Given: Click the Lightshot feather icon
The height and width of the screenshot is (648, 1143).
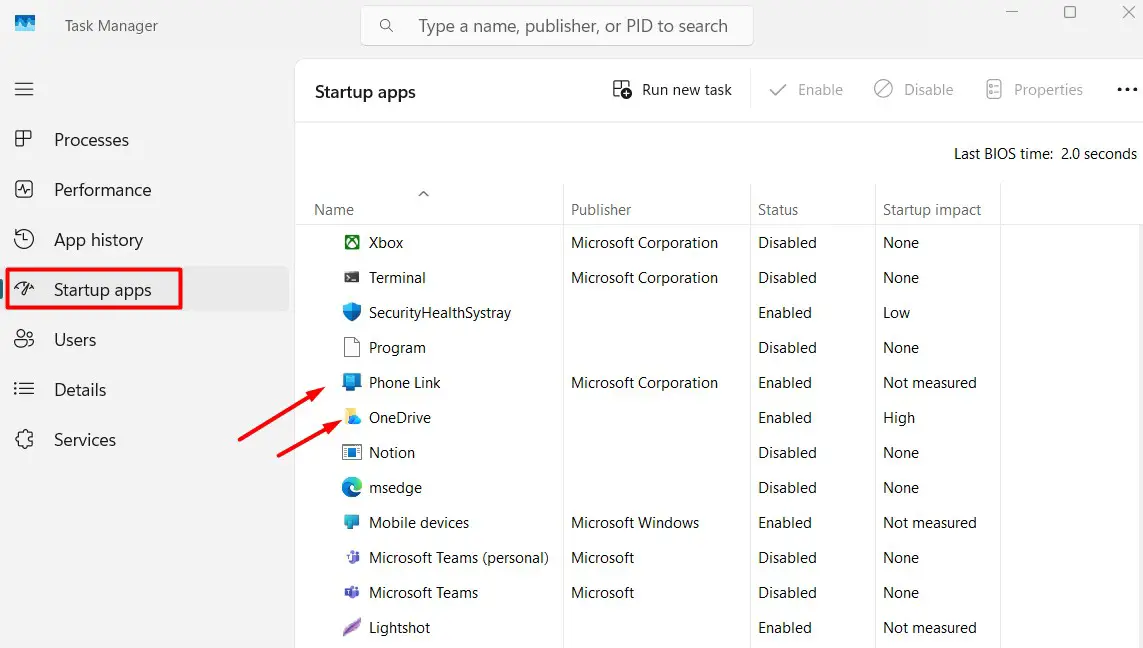Looking at the screenshot, I should [351, 627].
